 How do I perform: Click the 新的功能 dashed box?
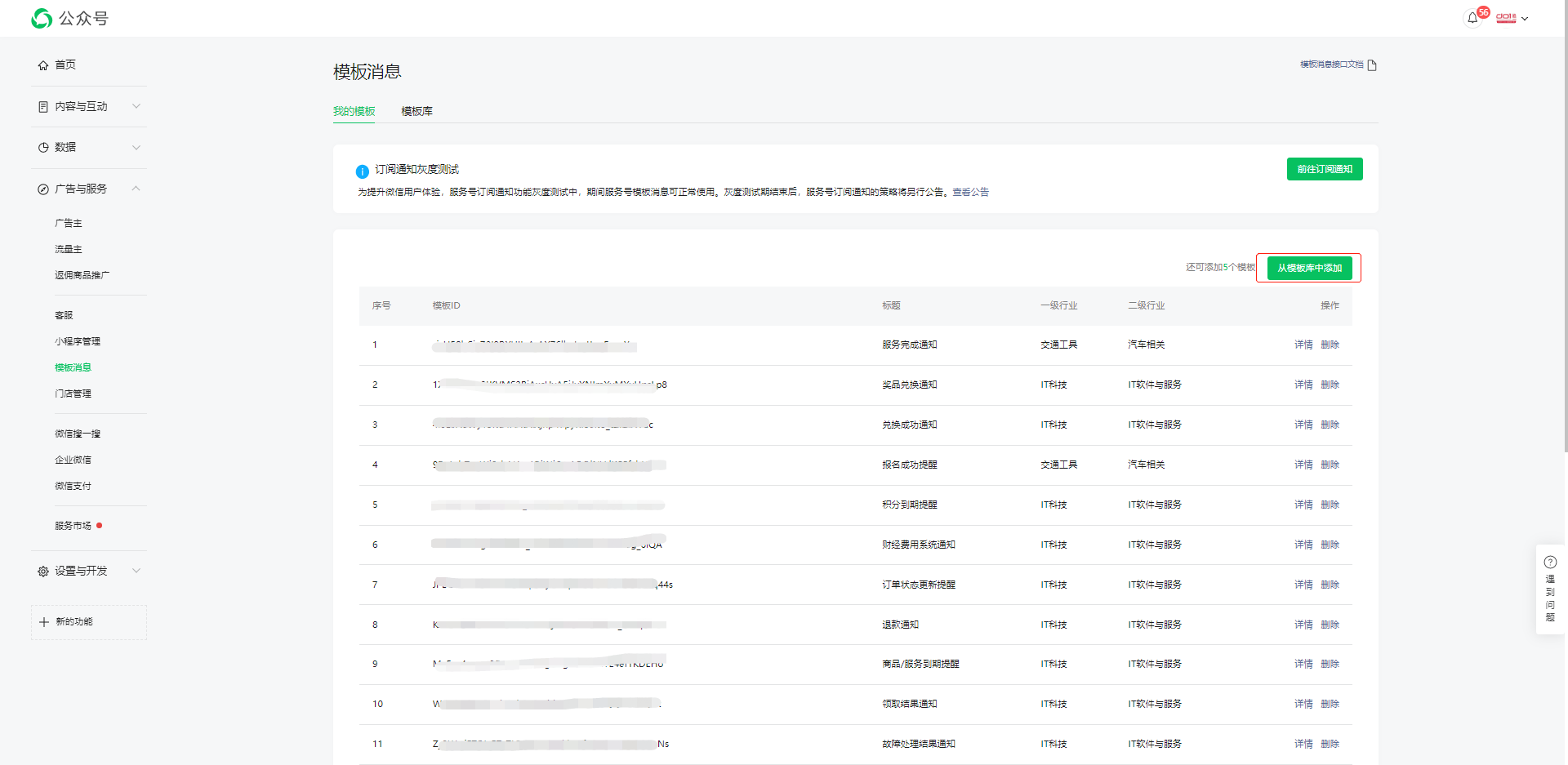pyautogui.click(x=89, y=622)
